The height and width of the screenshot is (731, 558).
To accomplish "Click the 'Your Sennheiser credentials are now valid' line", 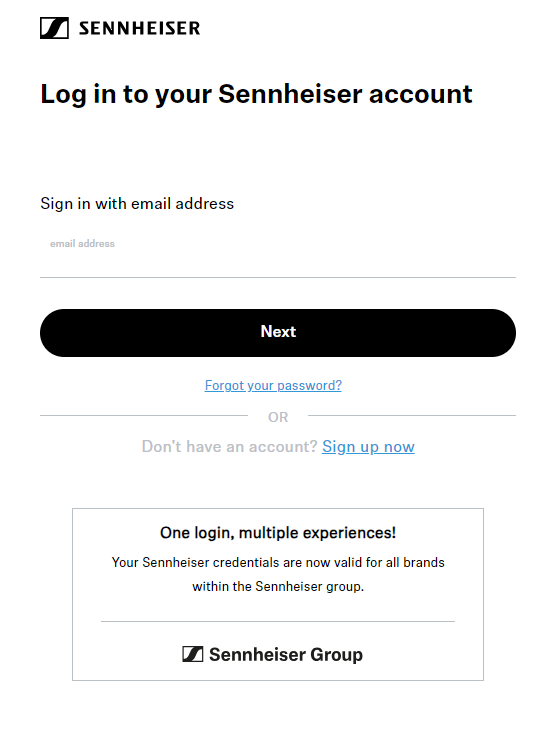I will (278, 563).
